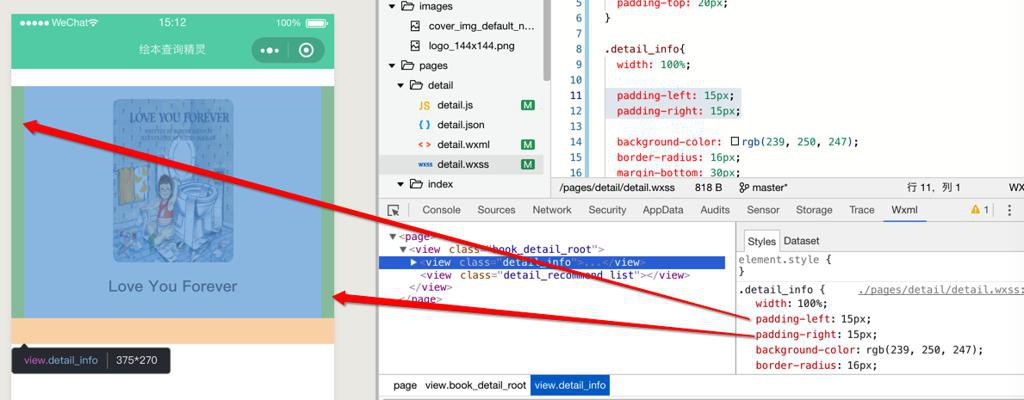Click the braces icon of detail.json
Screen dimensions: 1024x400
(x=424, y=125)
